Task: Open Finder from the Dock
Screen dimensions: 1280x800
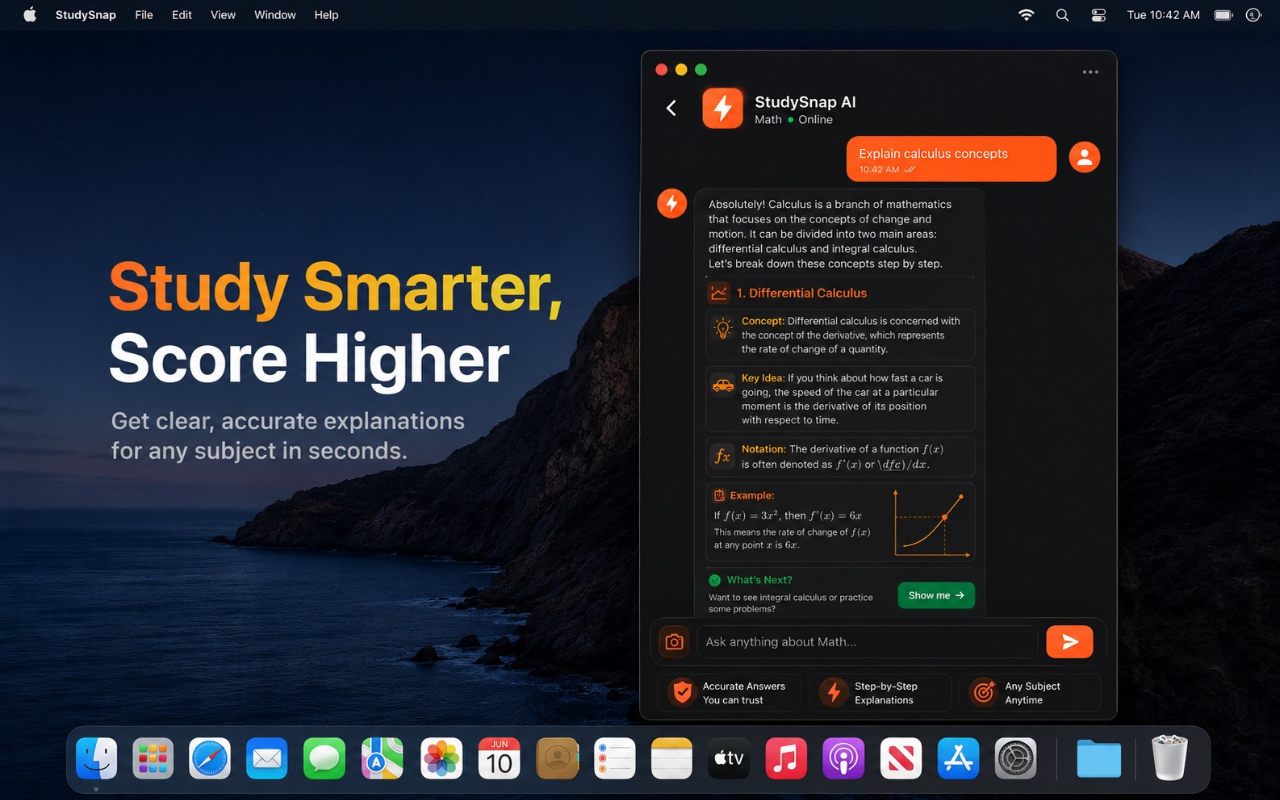Action: [97, 758]
